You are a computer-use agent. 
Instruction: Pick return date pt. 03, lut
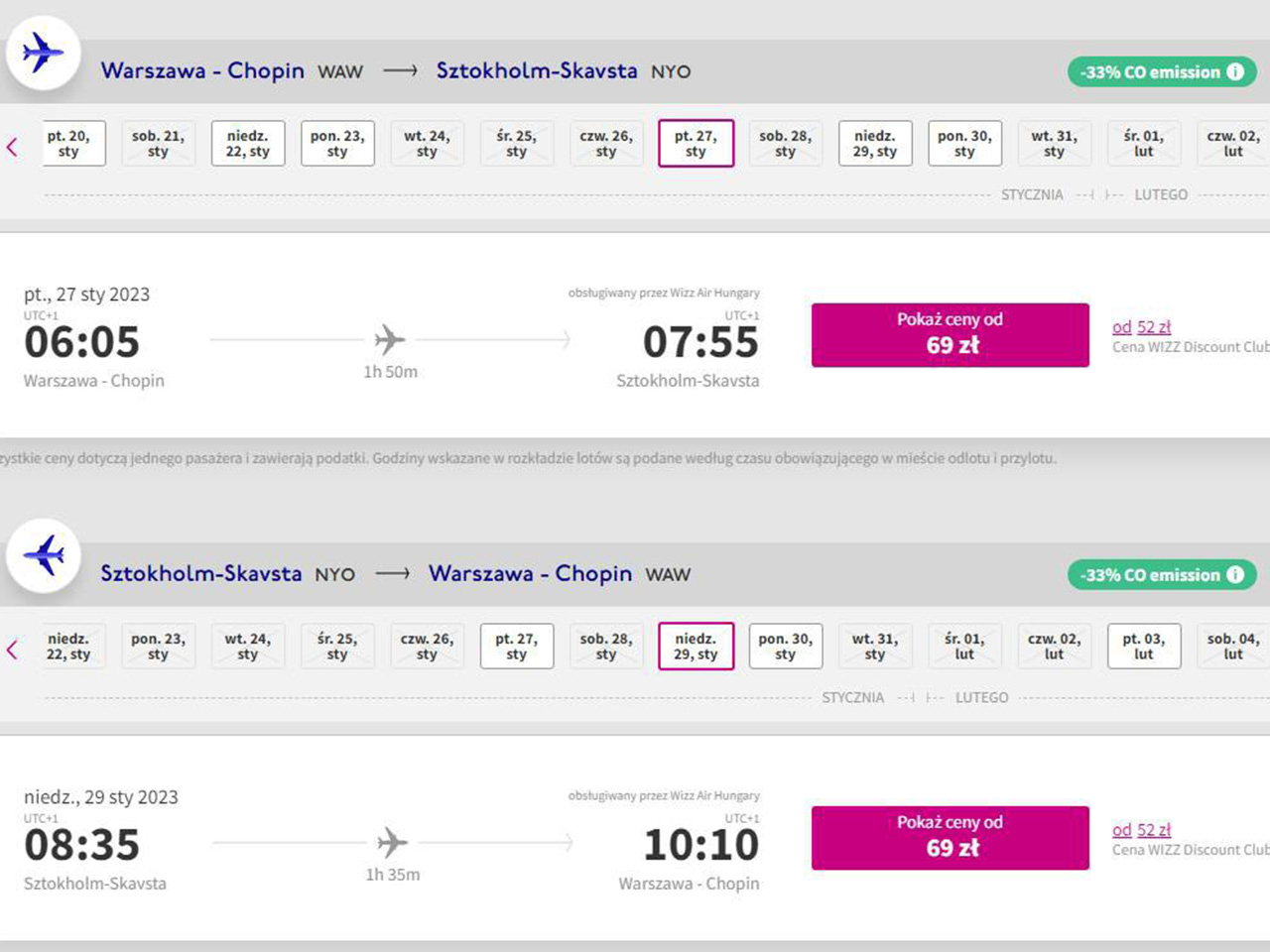coord(1144,647)
